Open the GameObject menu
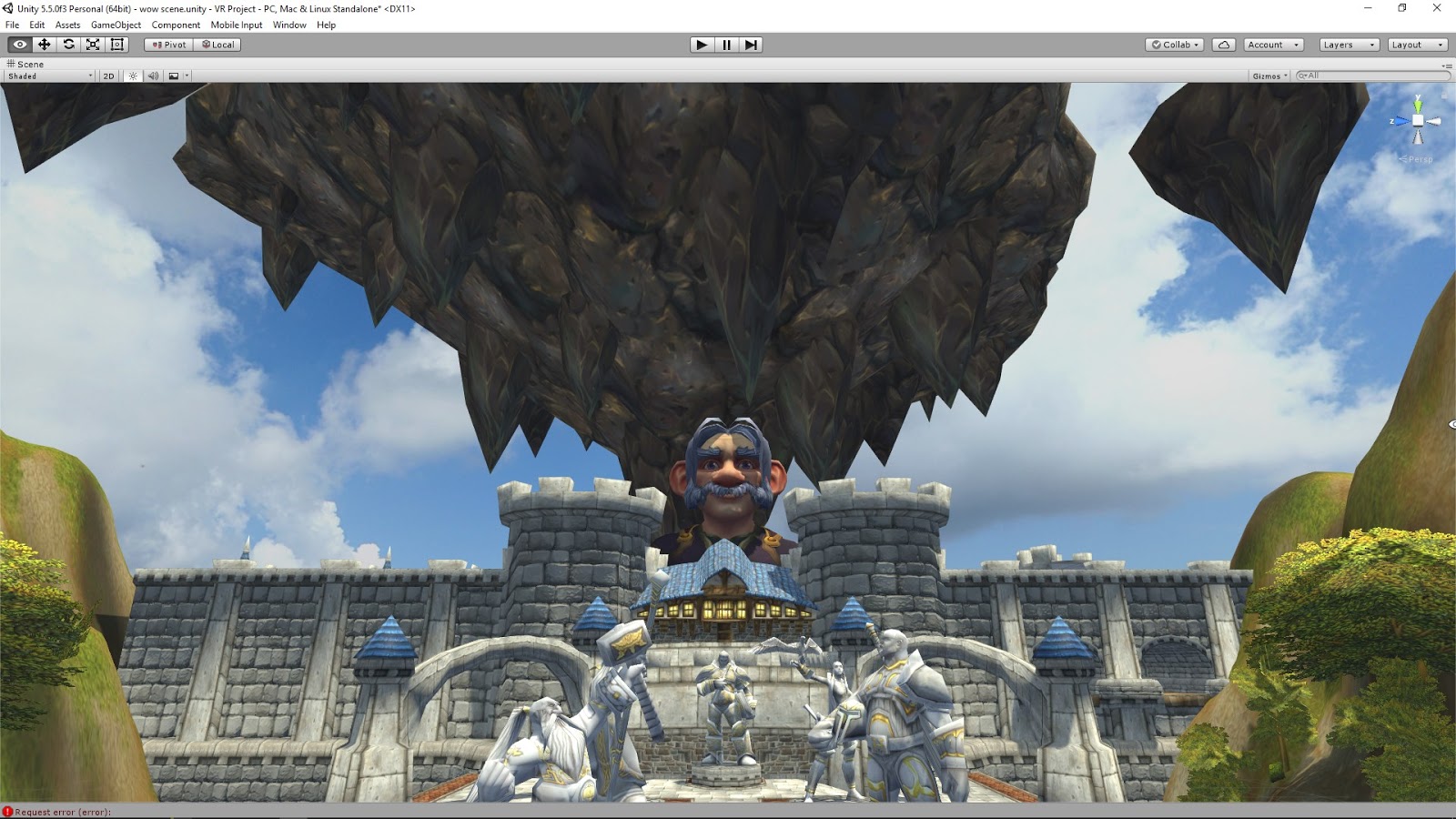1456x819 pixels. pyautogui.click(x=116, y=25)
